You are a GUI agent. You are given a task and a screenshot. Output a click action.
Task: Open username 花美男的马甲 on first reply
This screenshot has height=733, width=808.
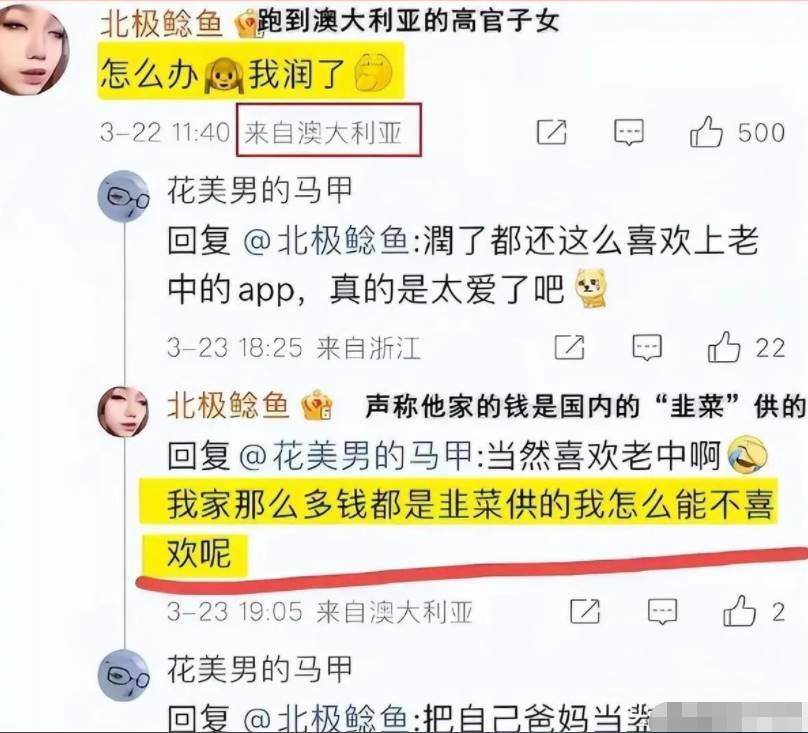[x=260, y=191]
